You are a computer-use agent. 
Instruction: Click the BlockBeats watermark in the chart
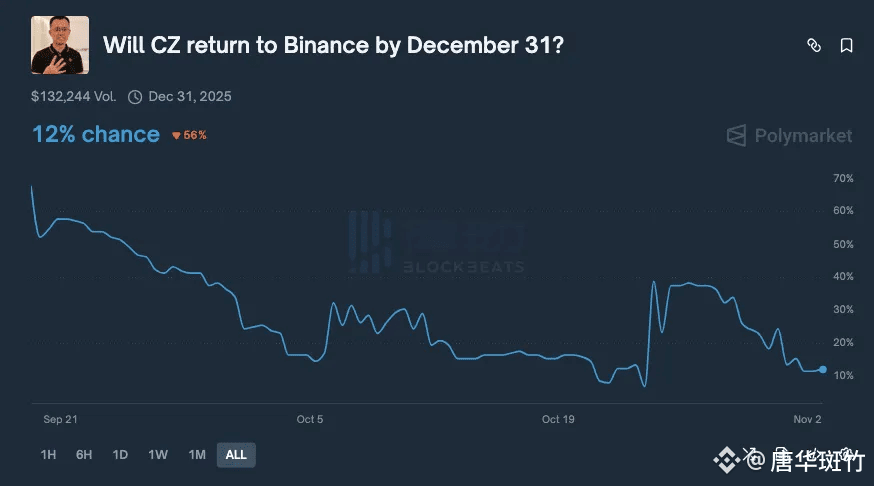(x=437, y=244)
